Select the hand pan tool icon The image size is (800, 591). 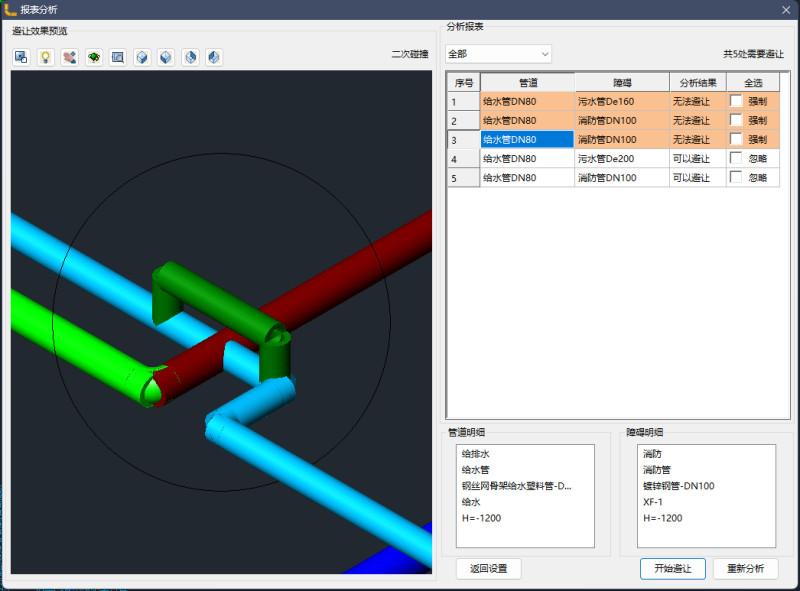[x=70, y=57]
